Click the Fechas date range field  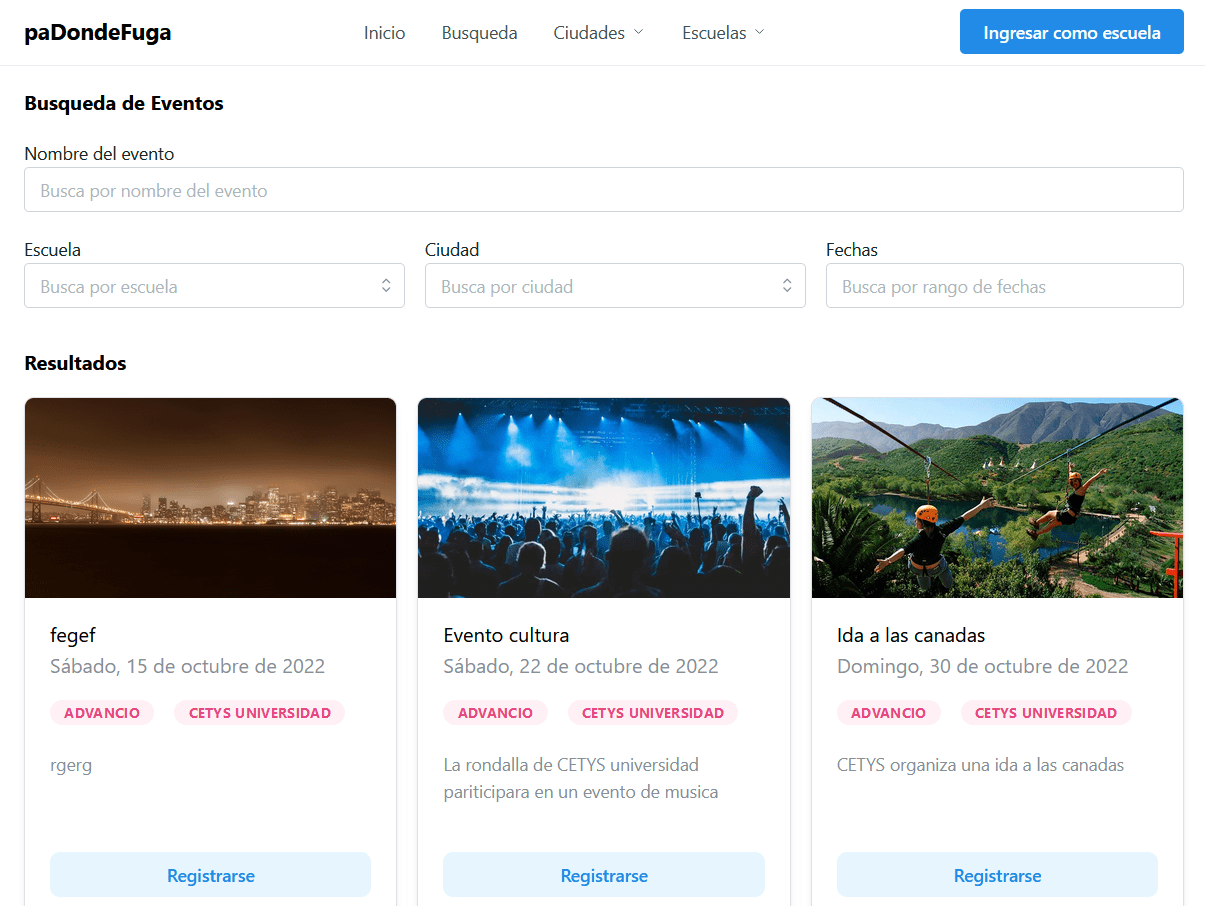pos(1004,286)
